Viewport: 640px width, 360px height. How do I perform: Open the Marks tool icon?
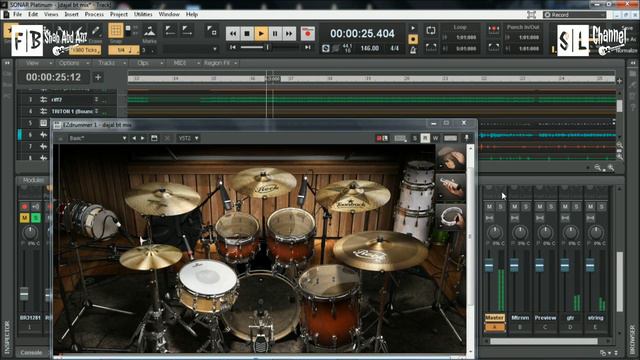point(149,31)
